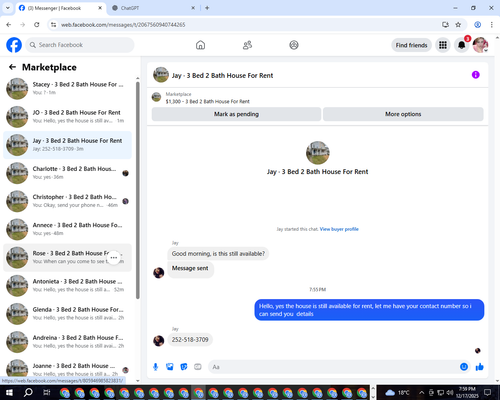The height and width of the screenshot is (400, 500).
Task: Open the Chrome profile icon
Action: click(x=477, y=25)
